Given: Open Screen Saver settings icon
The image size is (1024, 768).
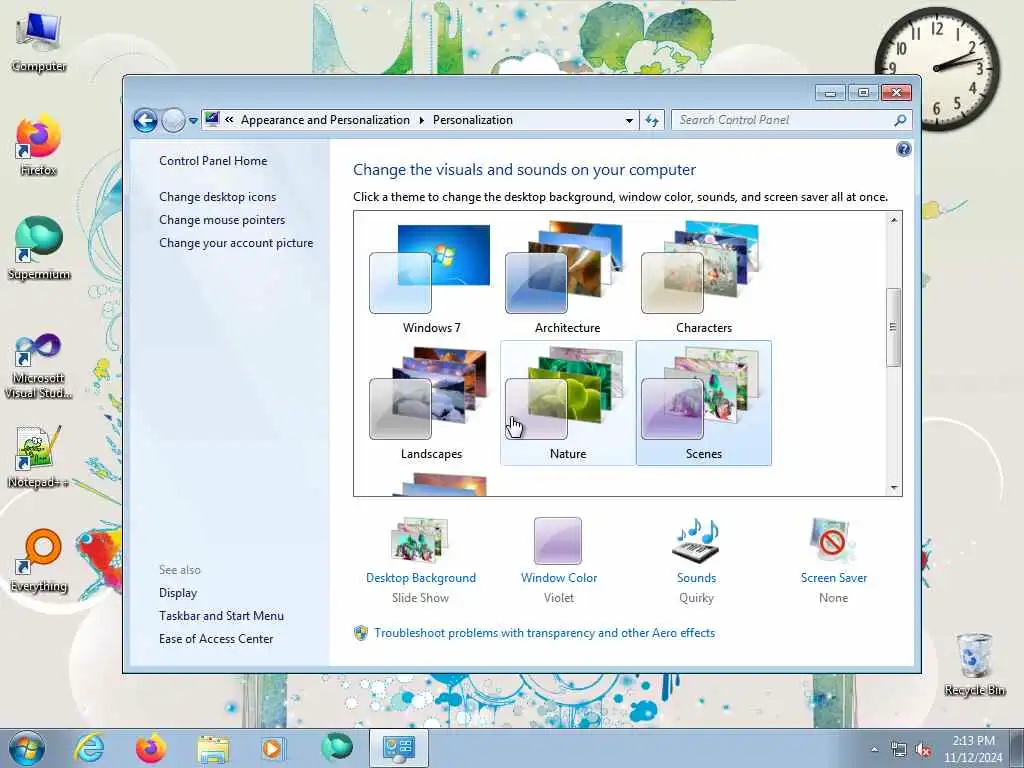Looking at the screenshot, I should (x=833, y=541).
